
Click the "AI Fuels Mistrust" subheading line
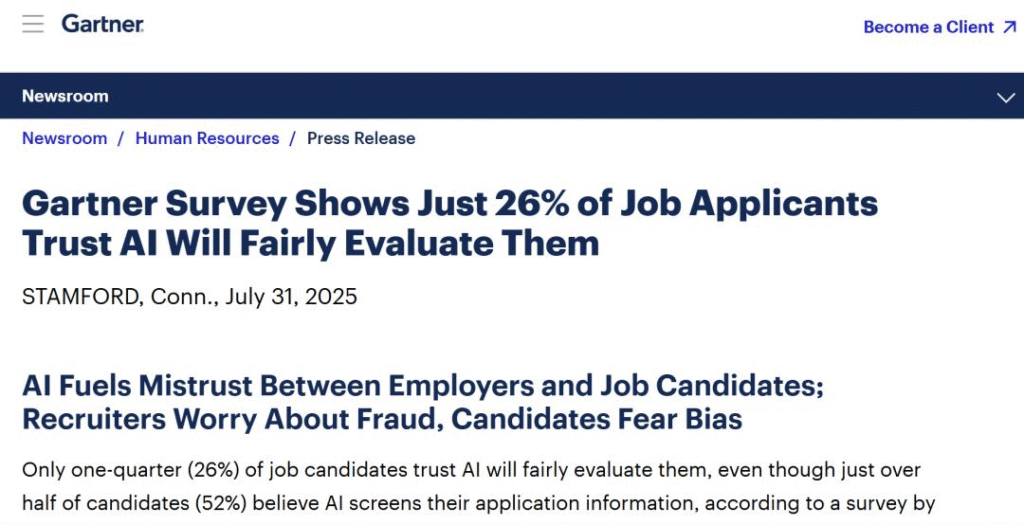[422, 386]
